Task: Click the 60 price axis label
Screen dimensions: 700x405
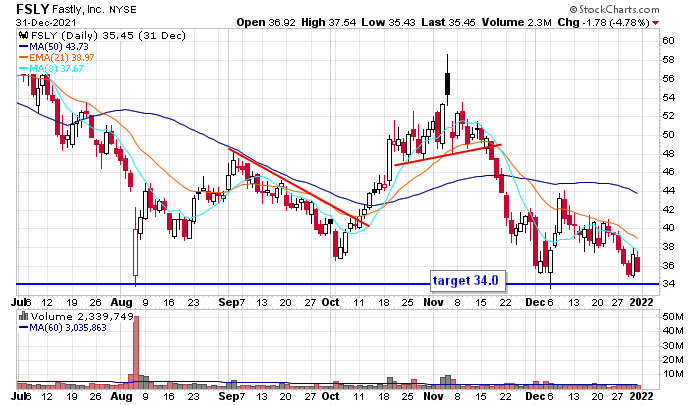Action: [x=668, y=41]
